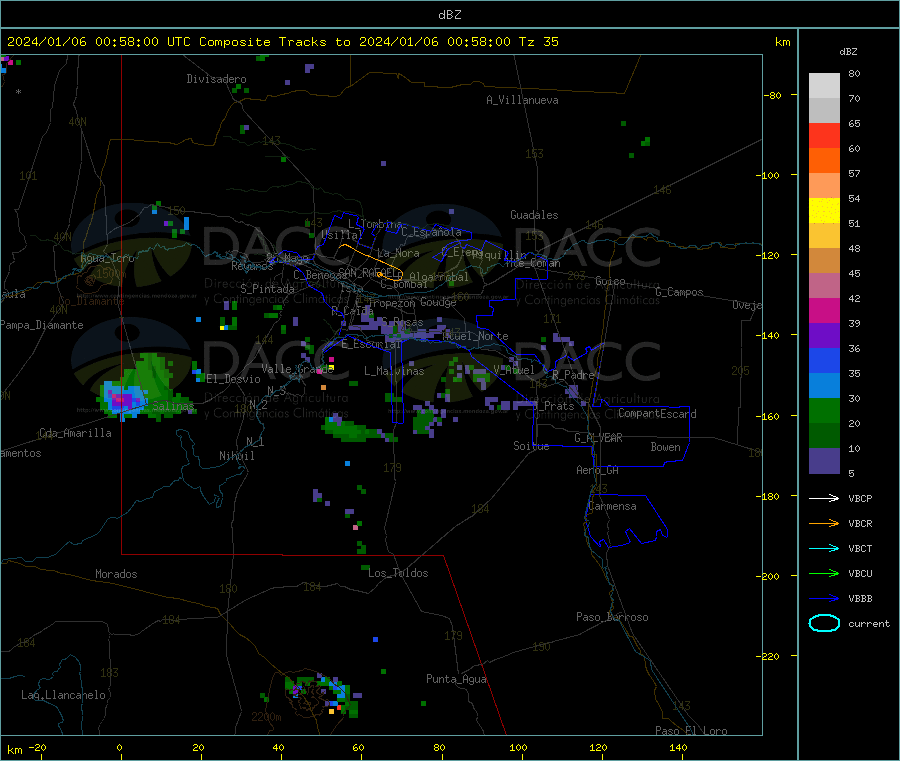Click the 'G_Campos' map label
This screenshot has height=761, width=900.
coord(679,292)
